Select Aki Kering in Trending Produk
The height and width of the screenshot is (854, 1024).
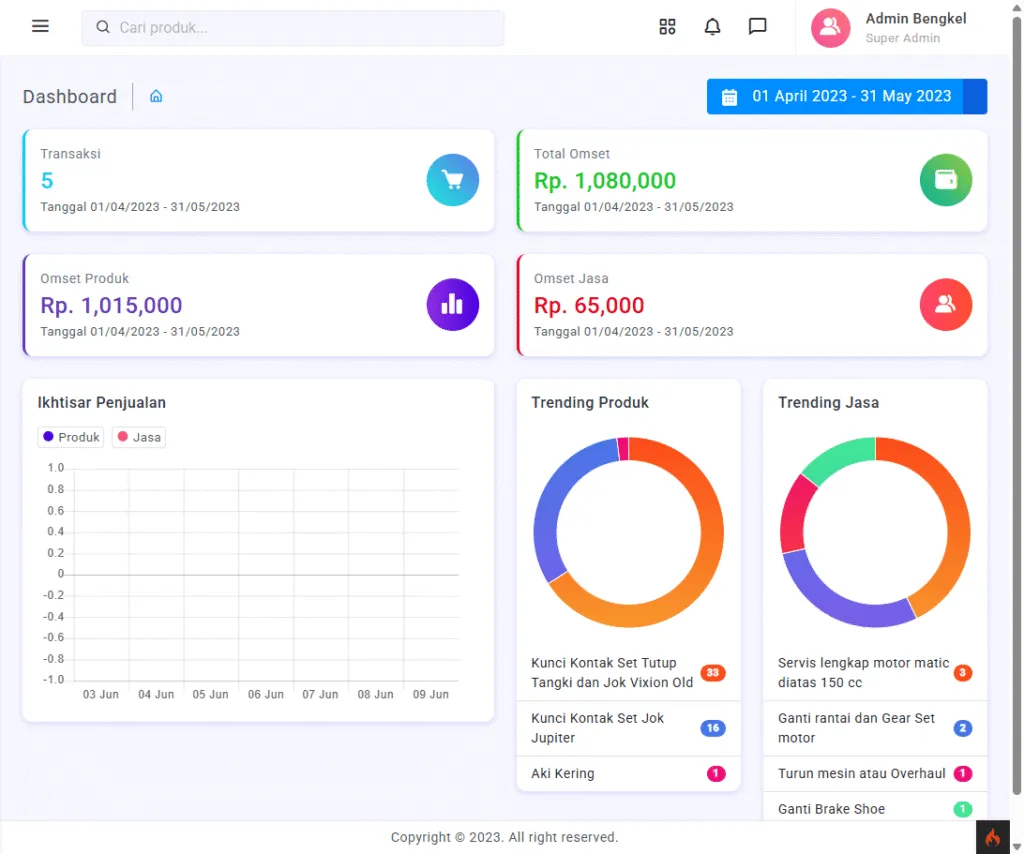[x=563, y=774]
